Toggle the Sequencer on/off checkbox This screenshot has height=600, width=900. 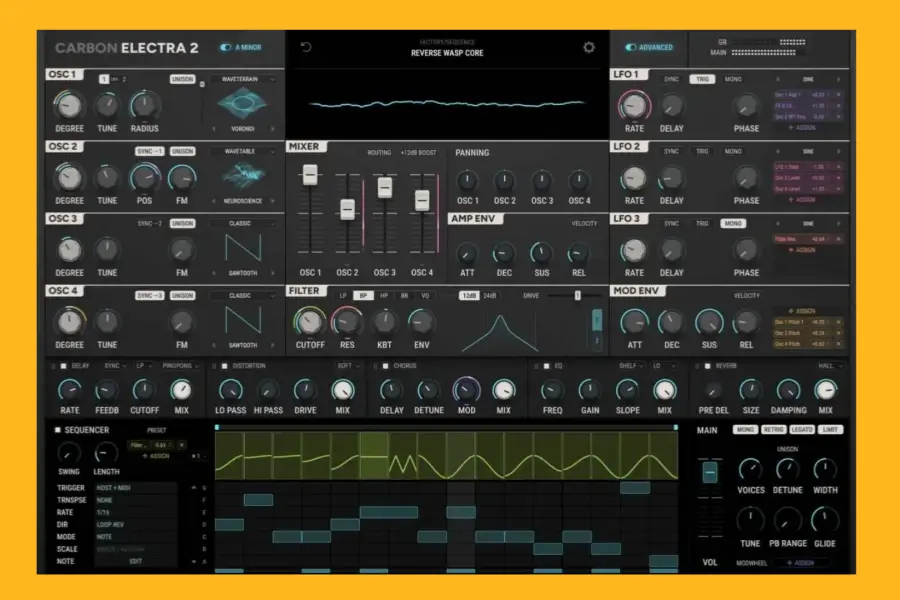click(x=57, y=429)
